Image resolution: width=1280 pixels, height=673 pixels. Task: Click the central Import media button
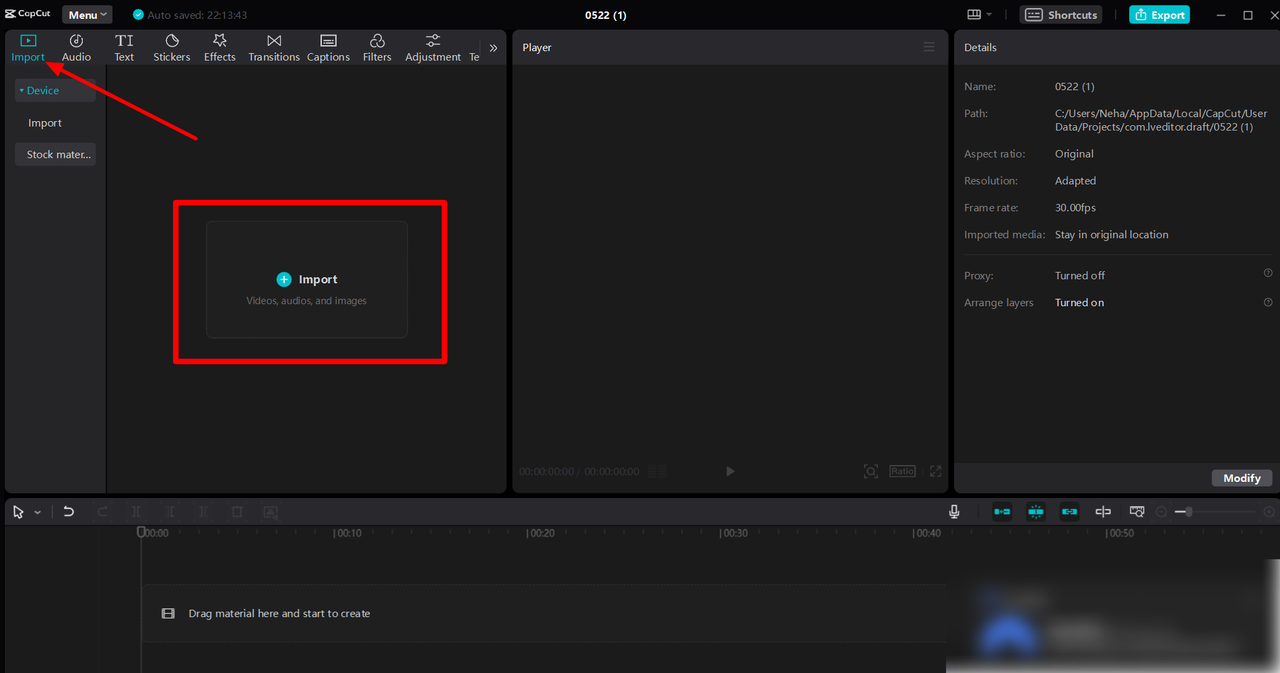point(307,280)
